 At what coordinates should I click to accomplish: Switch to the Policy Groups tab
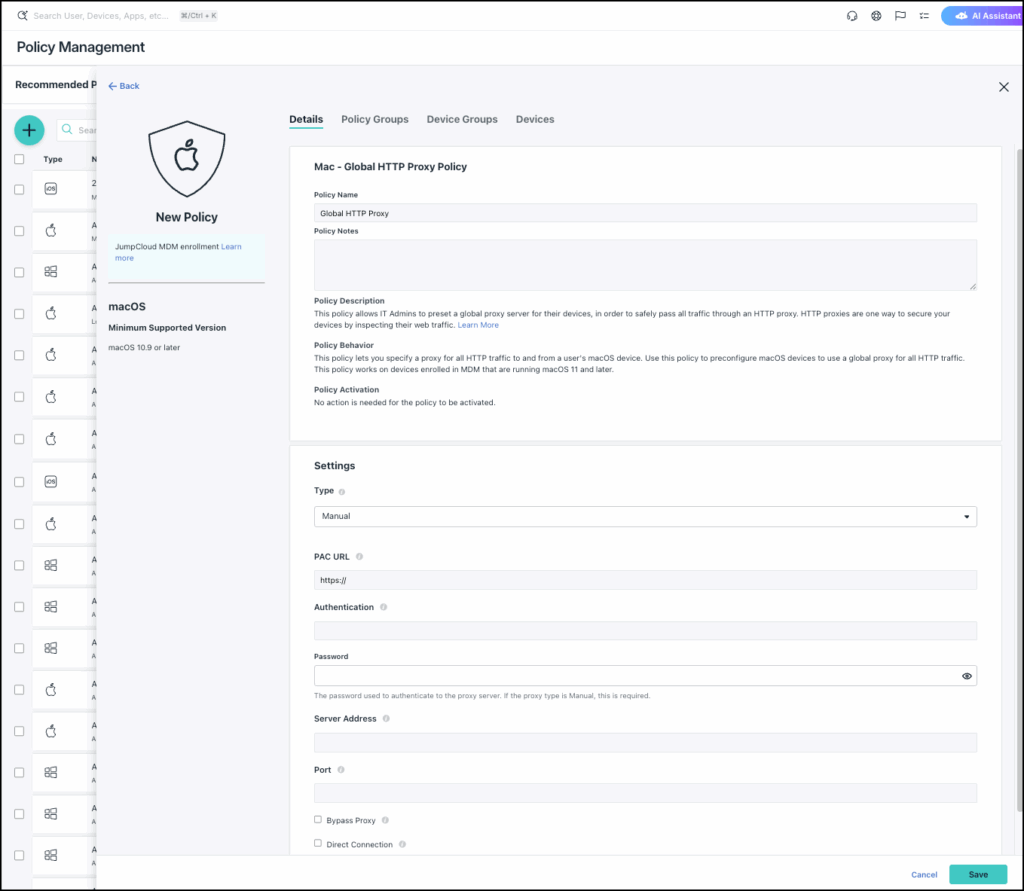[374, 119]
